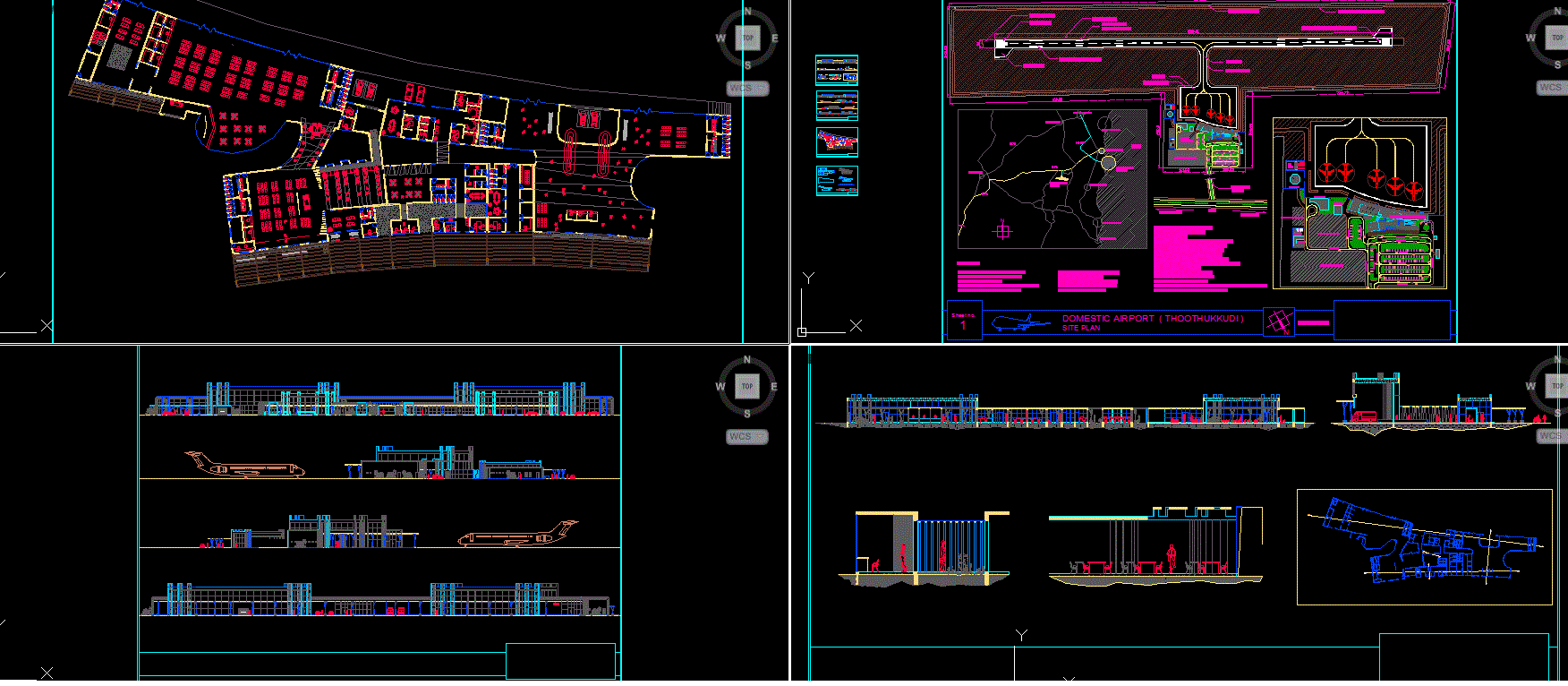Screen dimensions: 1568x686
Task: Click the TOP face of the upper-left viewport ViewCube
Action: point(748,38)
